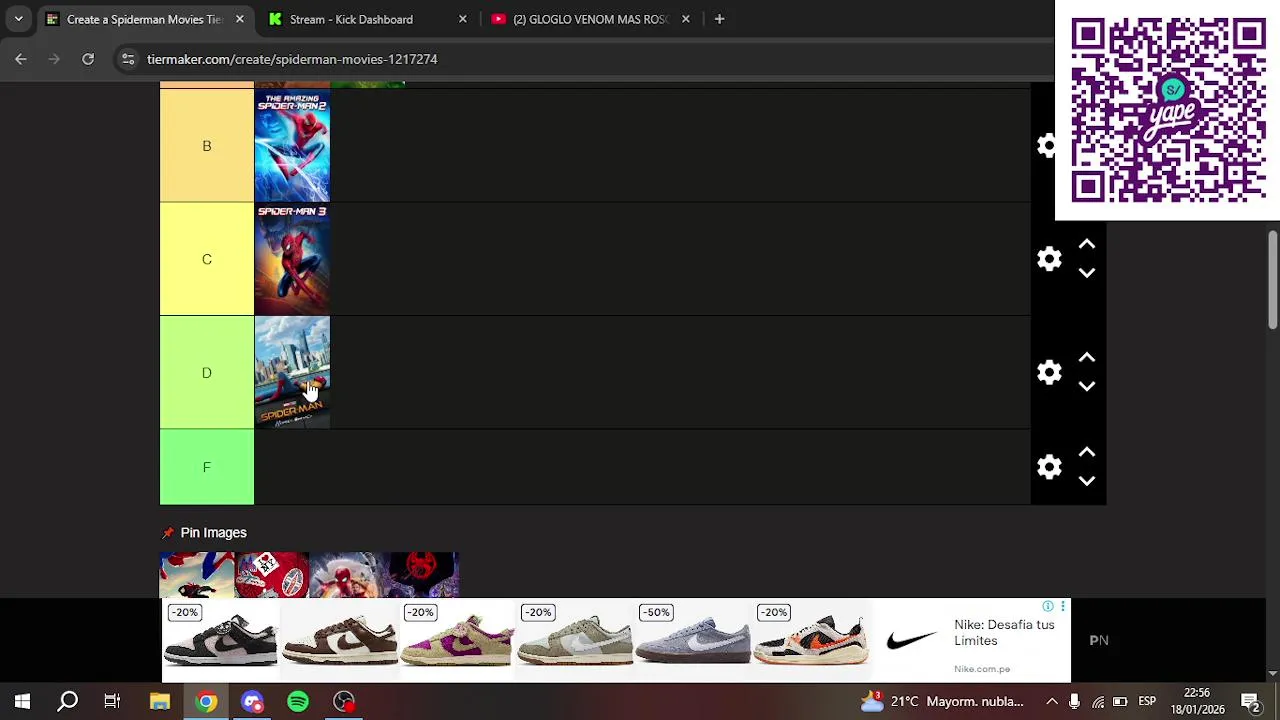Switch to GLOGLO VENOM YouTube tab
Image resolution: width=1280 pixels, height=720 pixels.
pyautogui.click(x=590, y=19)
